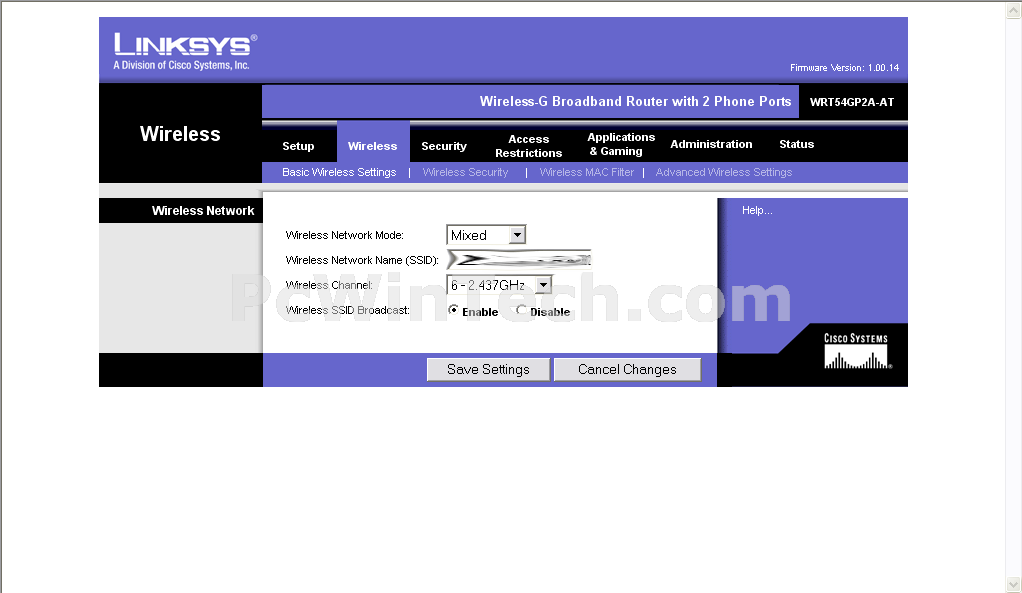
Task: Click the 'Wireless SSID Broadcast:' label
Action: [347, 310]
